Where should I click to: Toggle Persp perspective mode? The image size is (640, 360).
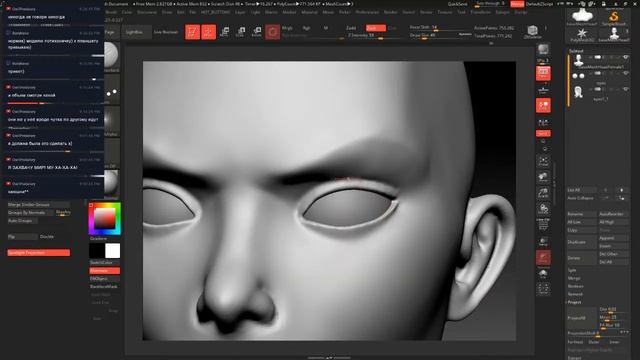(543, 73)
